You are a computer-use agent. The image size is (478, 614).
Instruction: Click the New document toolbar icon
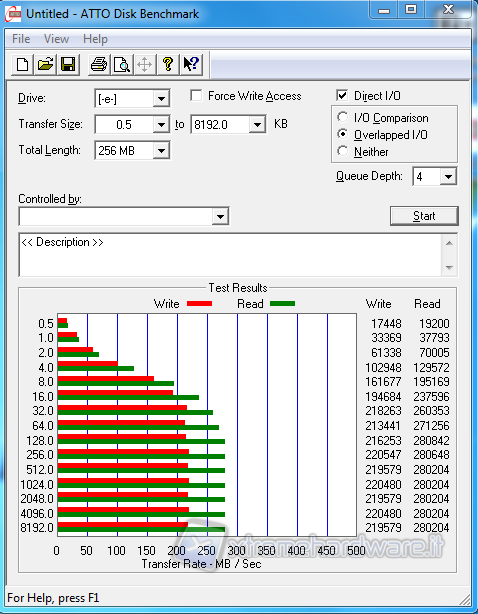click(22, 65)
